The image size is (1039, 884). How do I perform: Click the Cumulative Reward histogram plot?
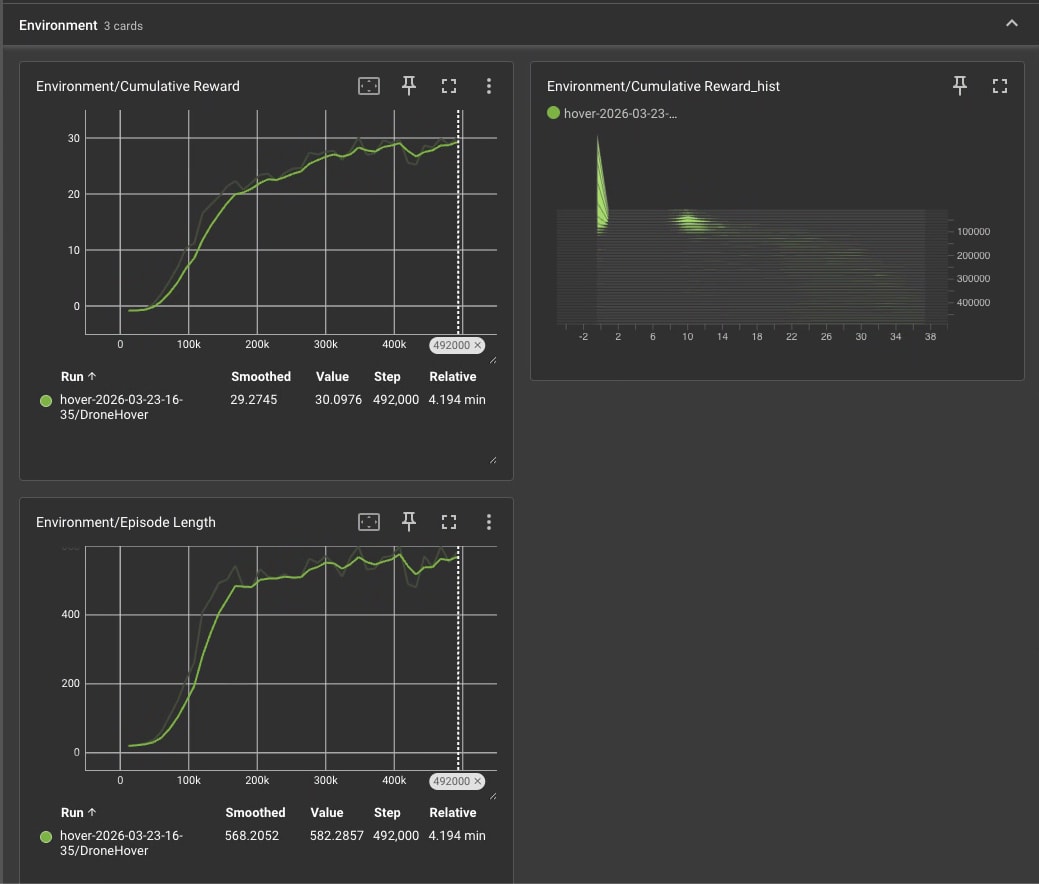coord(752,229)
